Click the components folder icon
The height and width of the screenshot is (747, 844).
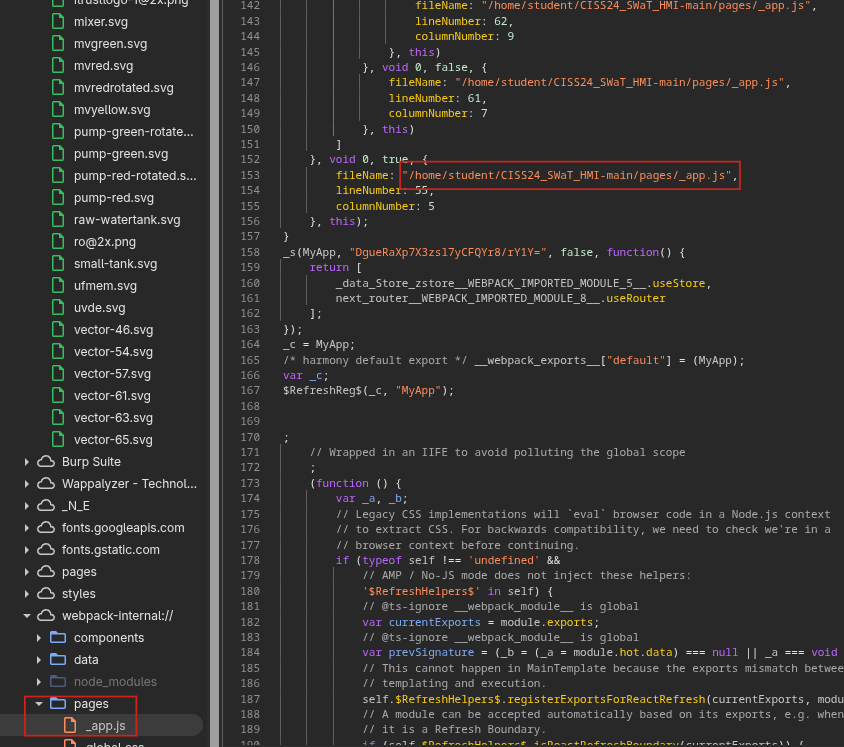point(58,638)
